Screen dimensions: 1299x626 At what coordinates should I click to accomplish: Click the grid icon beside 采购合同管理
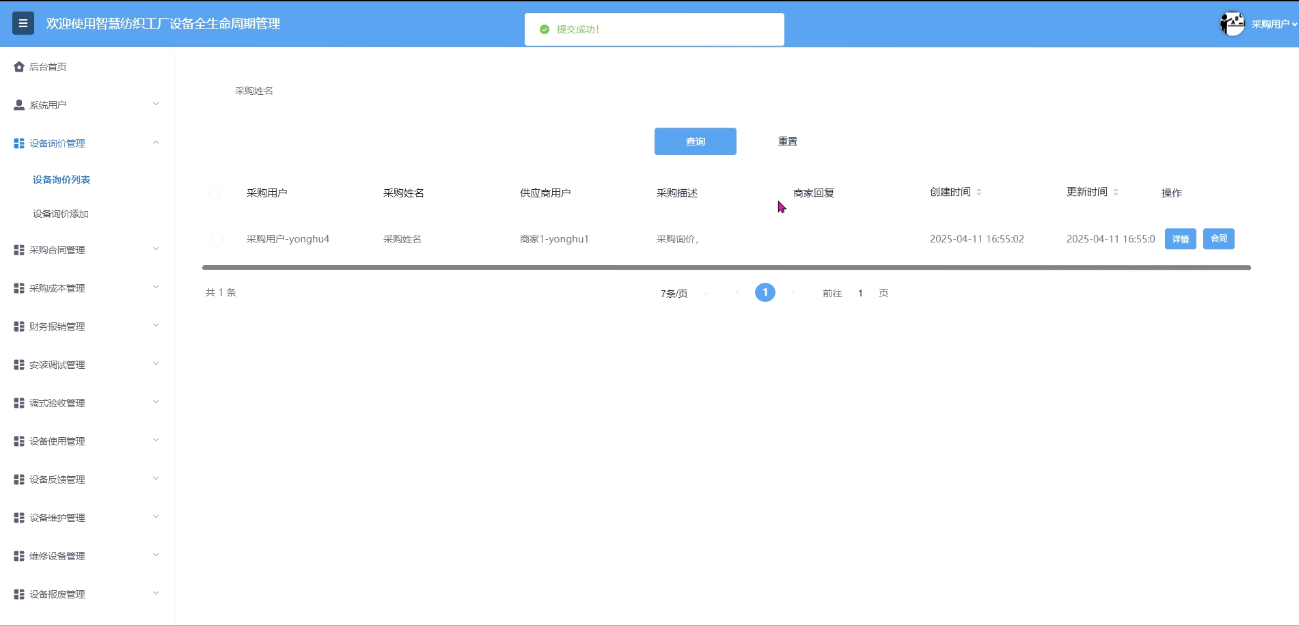pos(19,250)
